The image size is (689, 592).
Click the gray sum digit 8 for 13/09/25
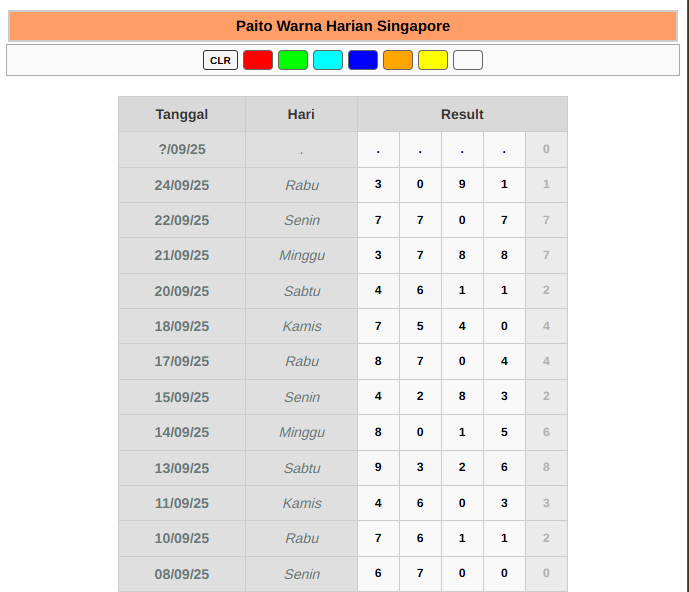coord(546,467)
